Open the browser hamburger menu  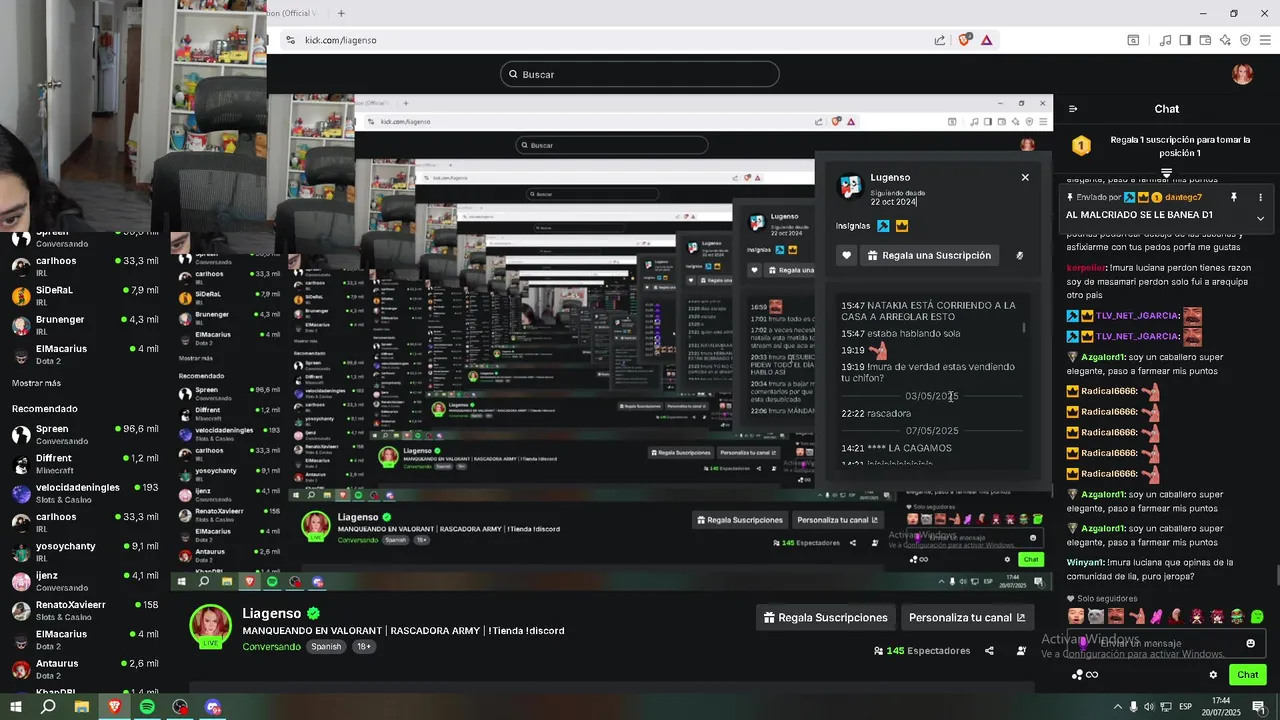coord(1265,40)
